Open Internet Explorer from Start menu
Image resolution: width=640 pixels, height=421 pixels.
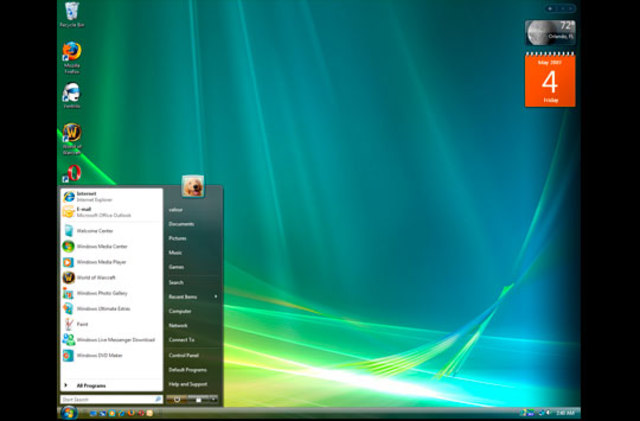pyautogui.click(x=111, y=196)
